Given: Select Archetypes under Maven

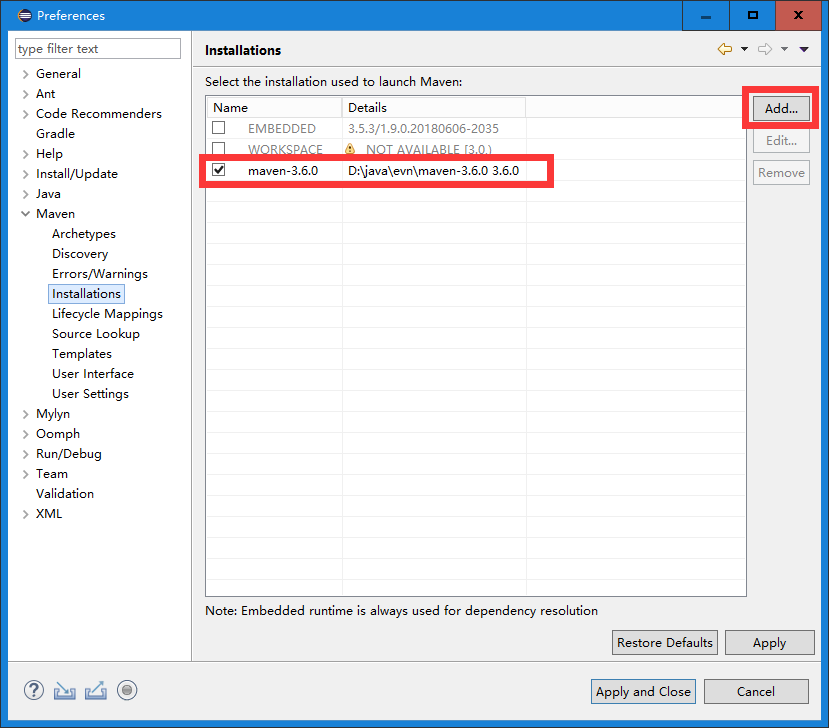Looking at the screenshot, I should 84,234.
